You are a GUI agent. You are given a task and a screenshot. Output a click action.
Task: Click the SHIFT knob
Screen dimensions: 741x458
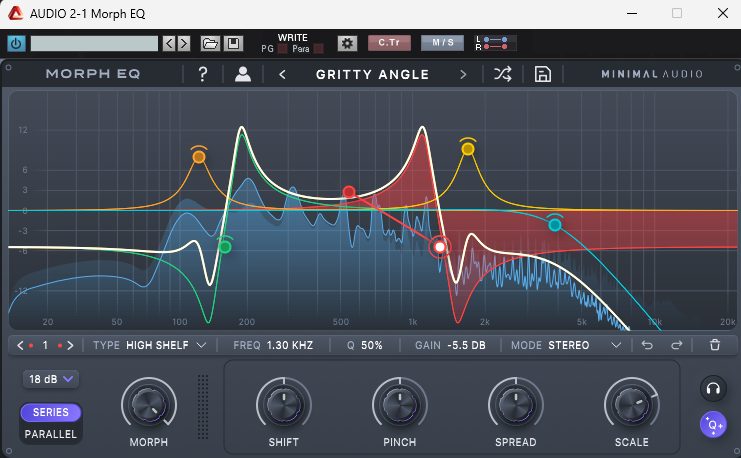tap(284, 405)
